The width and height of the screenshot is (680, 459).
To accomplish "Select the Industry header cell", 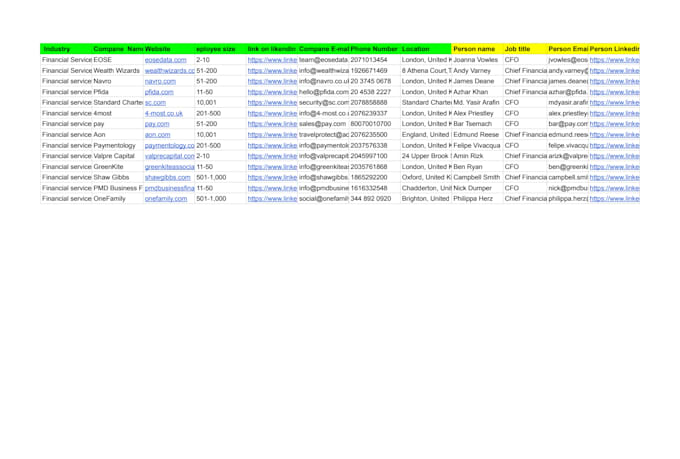I will click(x=66, y=49).
